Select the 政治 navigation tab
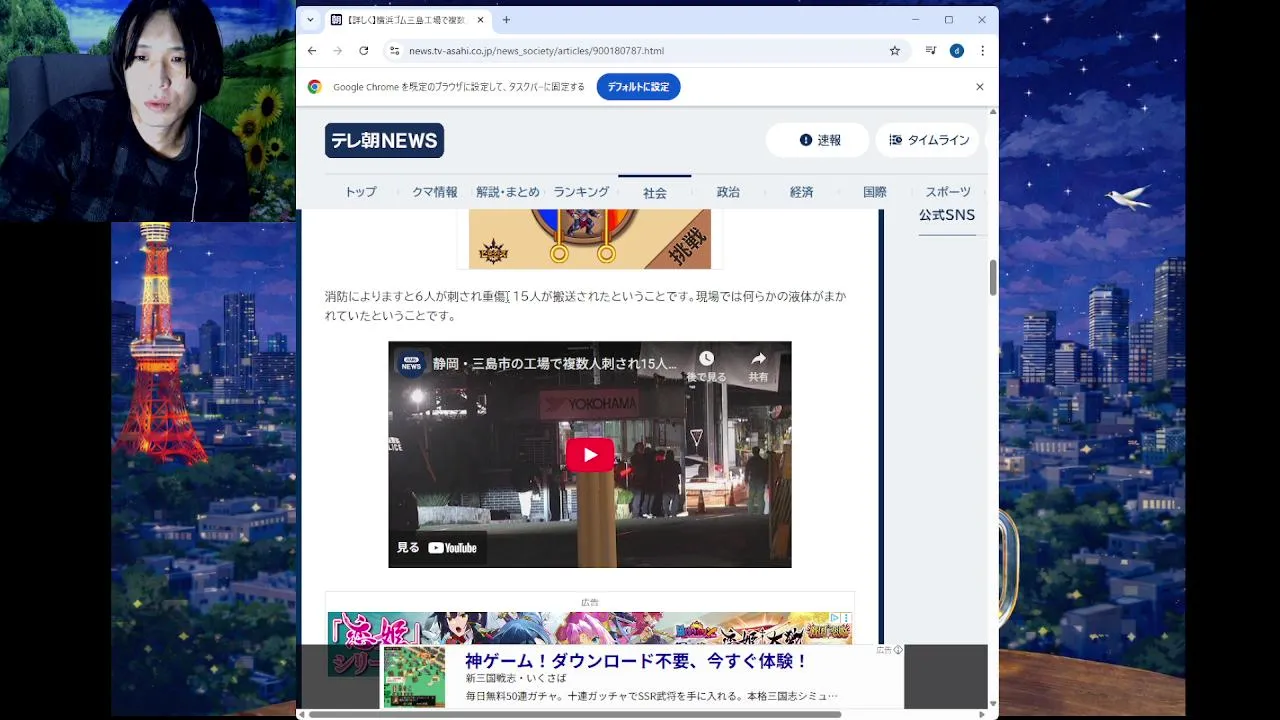This screenshot has width=1280, height=720. [728, 192]
